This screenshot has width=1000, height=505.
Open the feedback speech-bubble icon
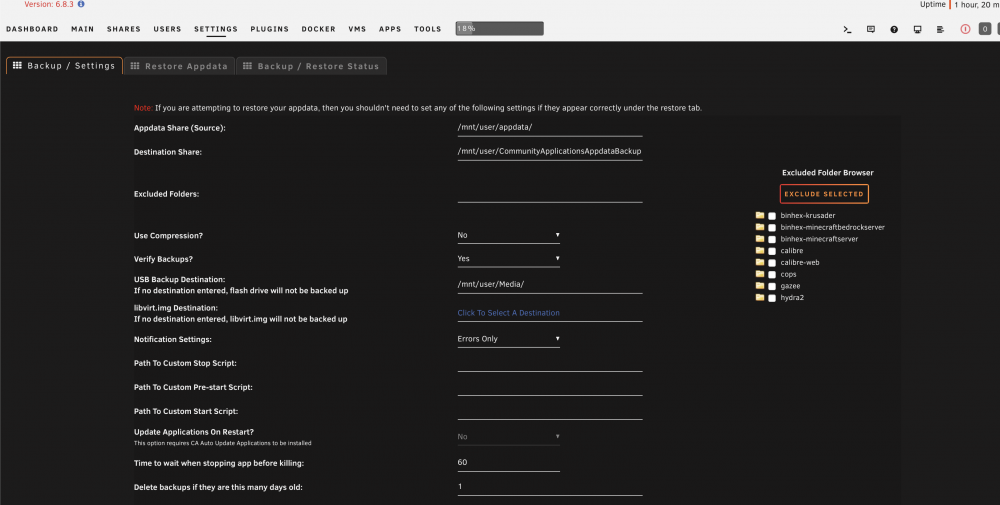pyautogui.click(x=871, y=29)
